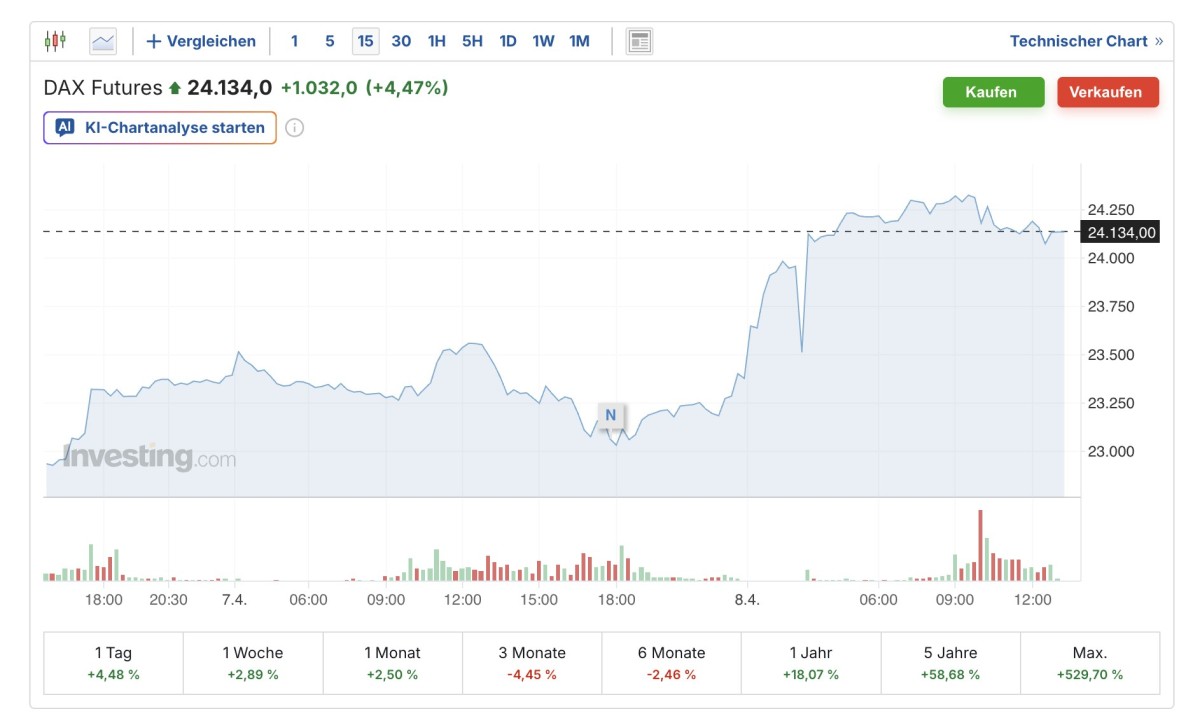Select the 30 minute interval

[401, 41]
